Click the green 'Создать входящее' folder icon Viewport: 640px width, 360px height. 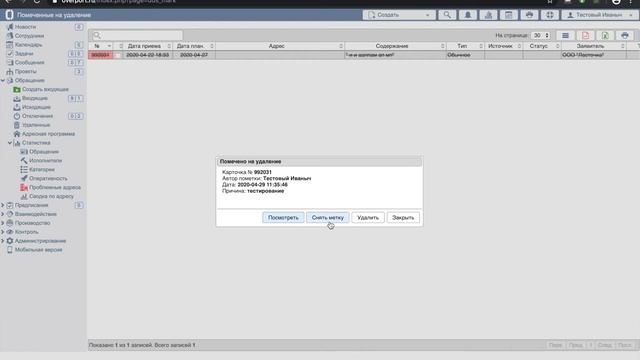tap(17, 89)
